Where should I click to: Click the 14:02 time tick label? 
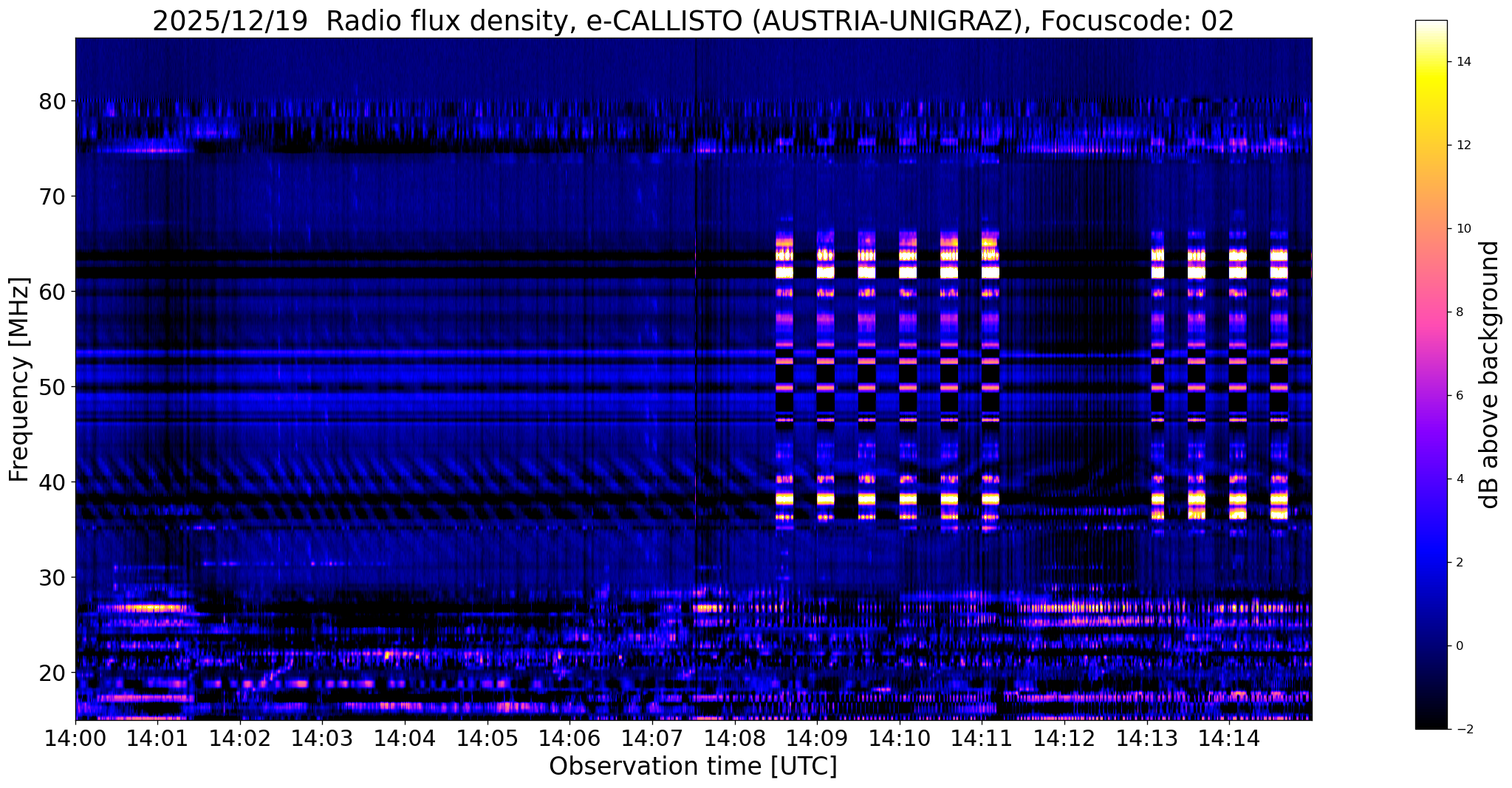tap(240, 737)
